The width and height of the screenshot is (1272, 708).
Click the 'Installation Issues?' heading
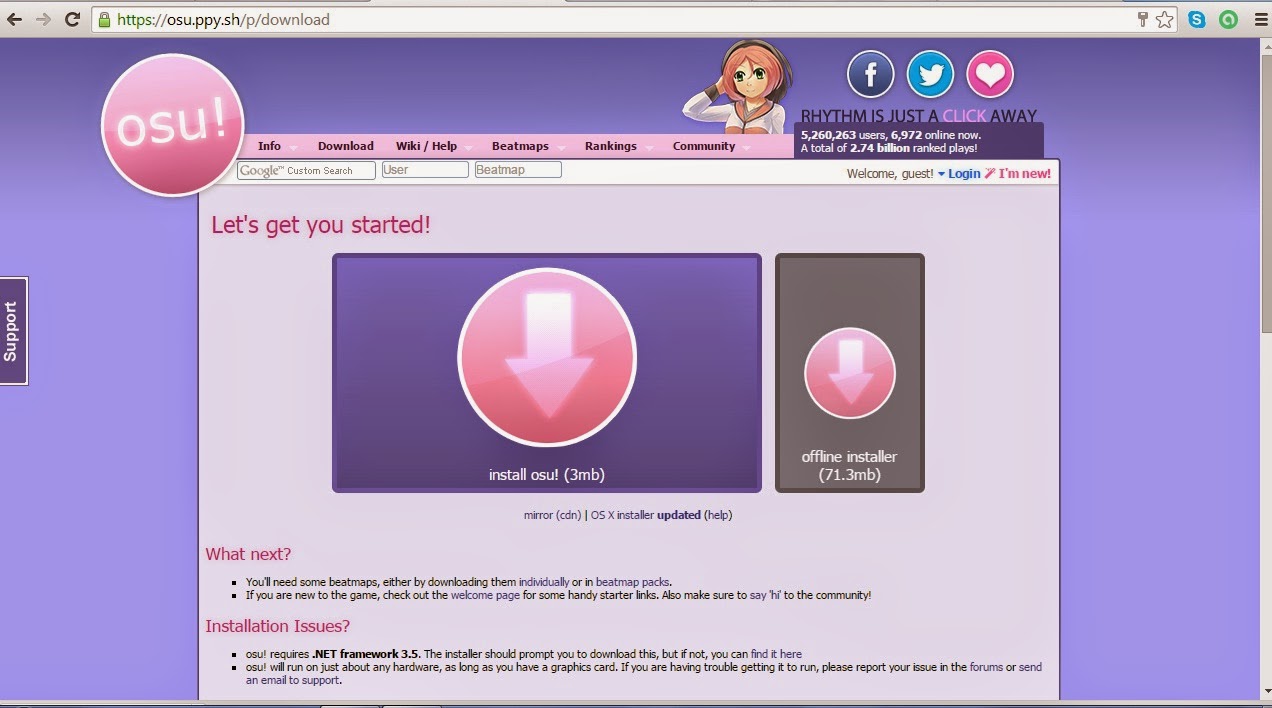coord(278,626)
